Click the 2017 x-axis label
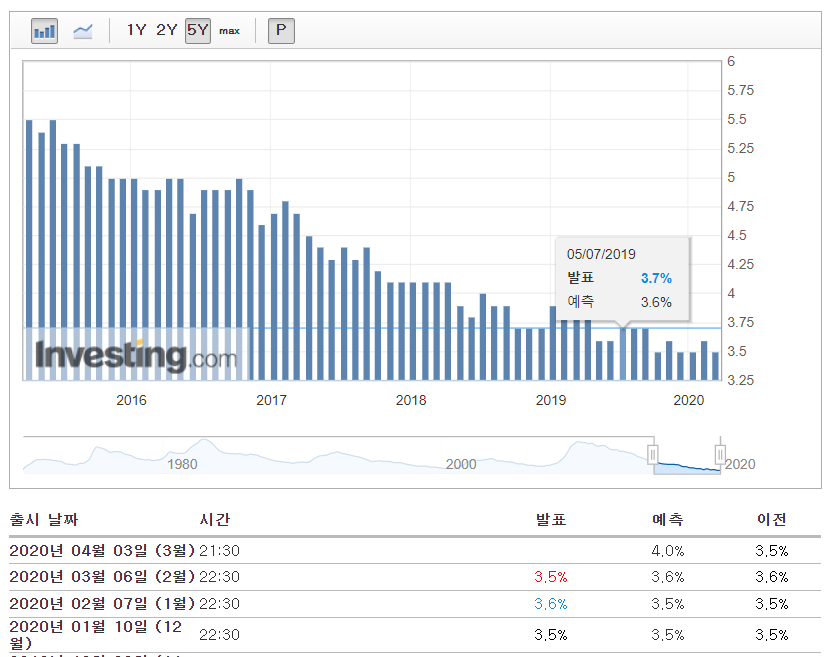828x657 pixels. click(x=271, y=400)
